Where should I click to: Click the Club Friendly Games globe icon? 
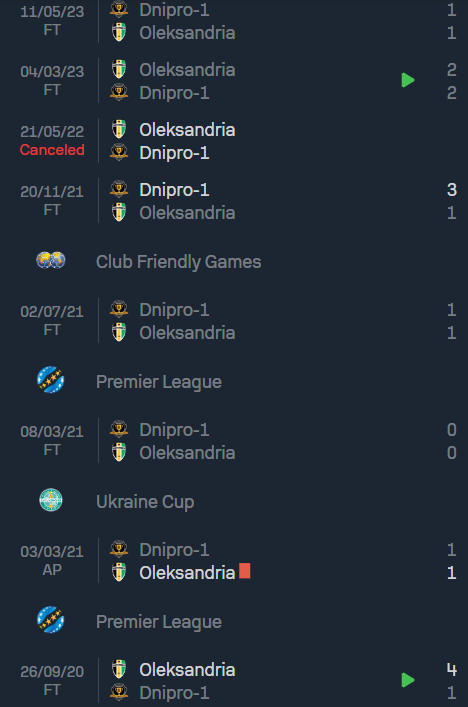point(51,261)
